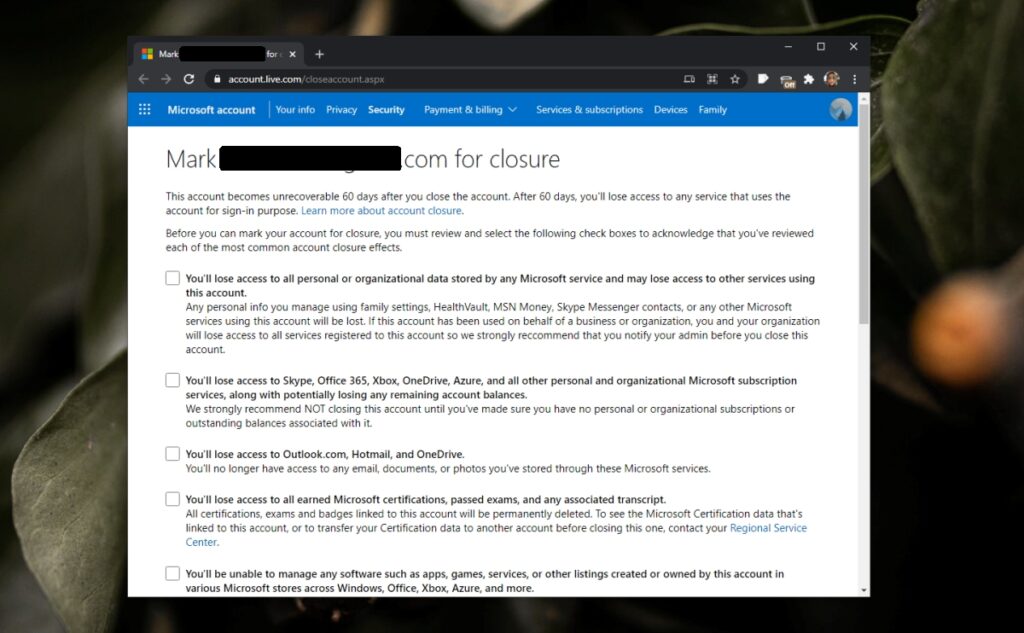Screen dimensions: 1024x633
Task: Click the Regional Service Center link
Action: pyautogui.click(x=768, y=527)
